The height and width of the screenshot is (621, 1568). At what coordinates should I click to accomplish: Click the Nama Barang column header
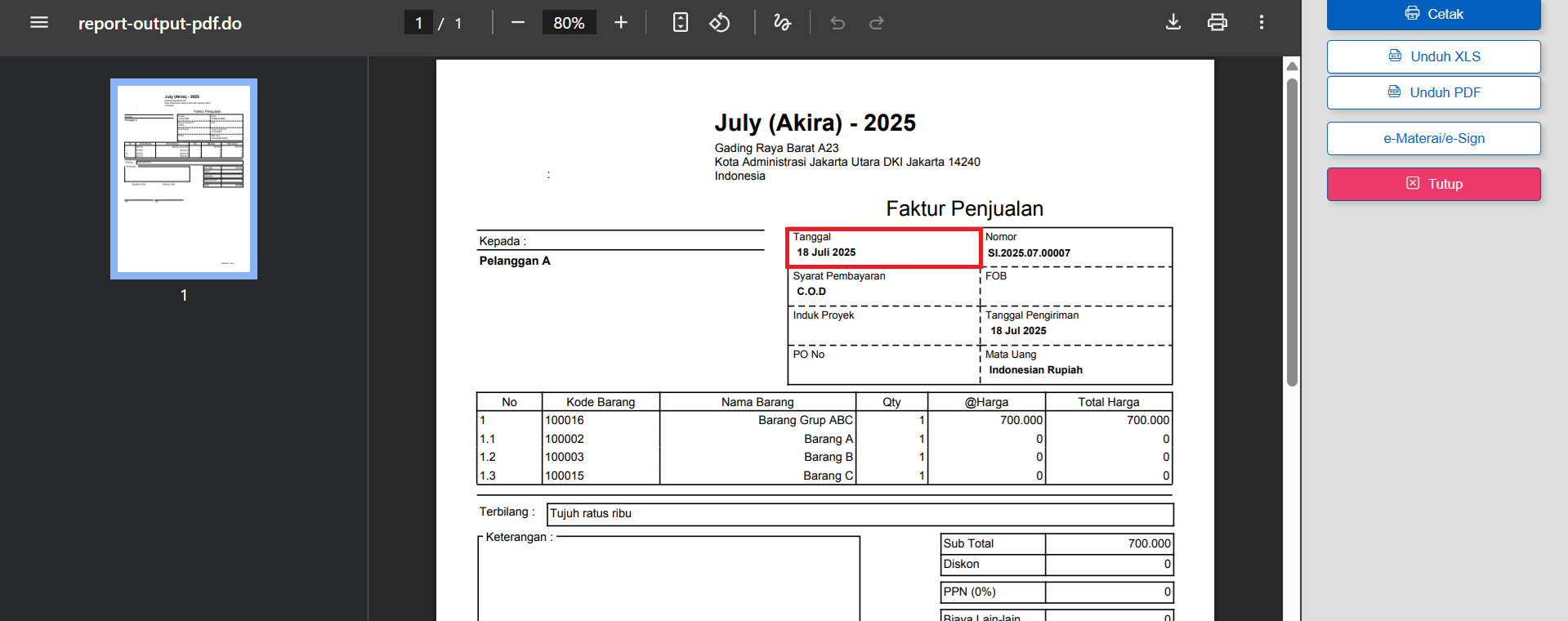[757, 402]
